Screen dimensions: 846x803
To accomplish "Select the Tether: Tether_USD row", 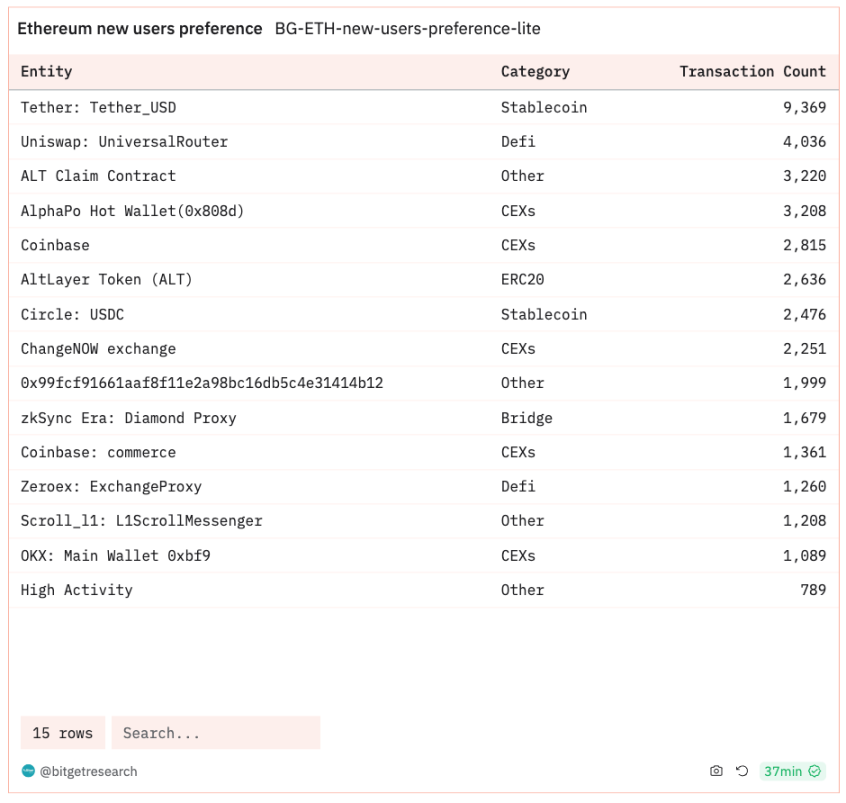I will pyautogui.click(x=98, y=107).
